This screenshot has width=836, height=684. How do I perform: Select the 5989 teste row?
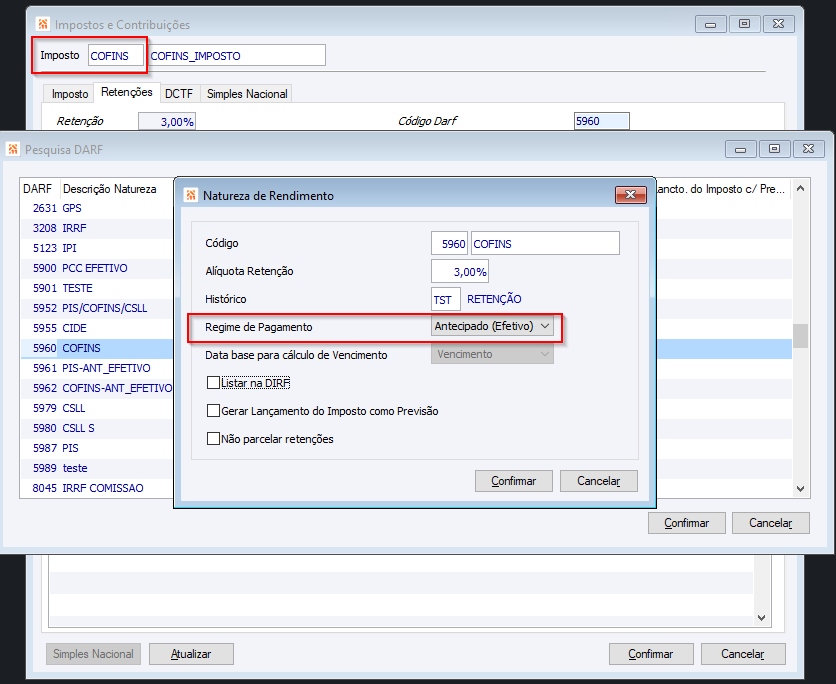(97, 468)
